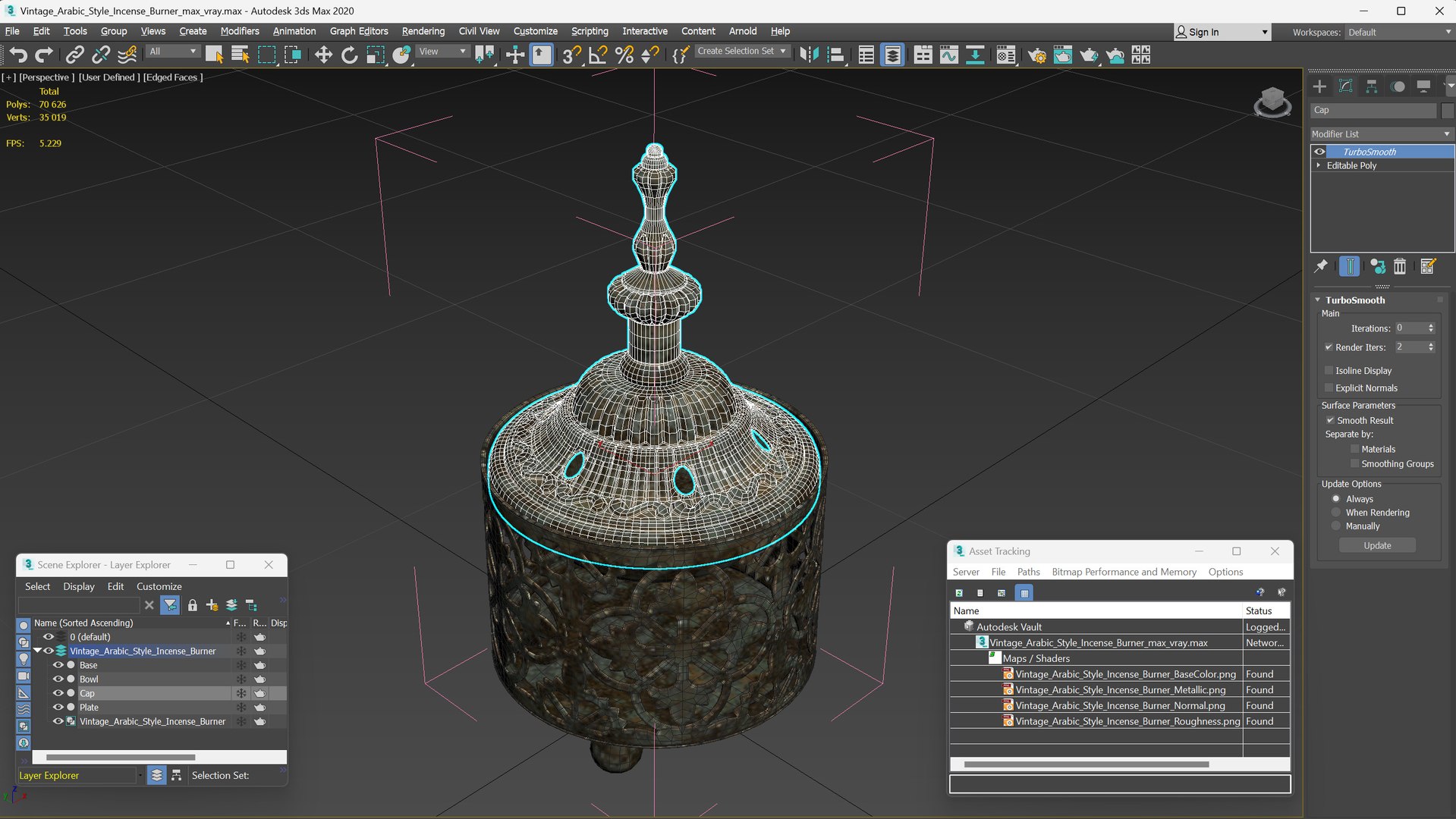Open Asset Tracking Paths menu

[1028, 572]
